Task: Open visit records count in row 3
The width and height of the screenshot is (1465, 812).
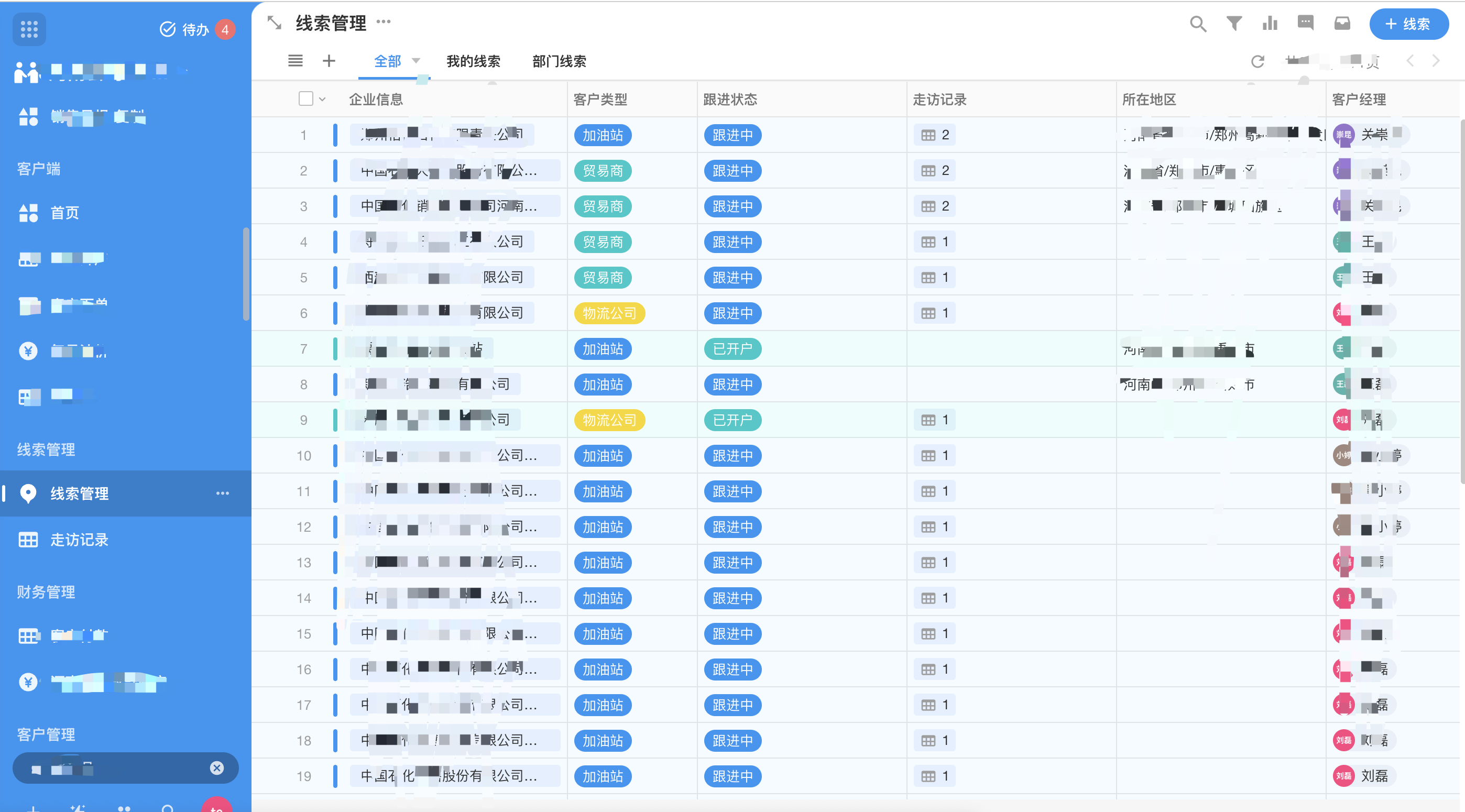Action: [x=934, y=206]
